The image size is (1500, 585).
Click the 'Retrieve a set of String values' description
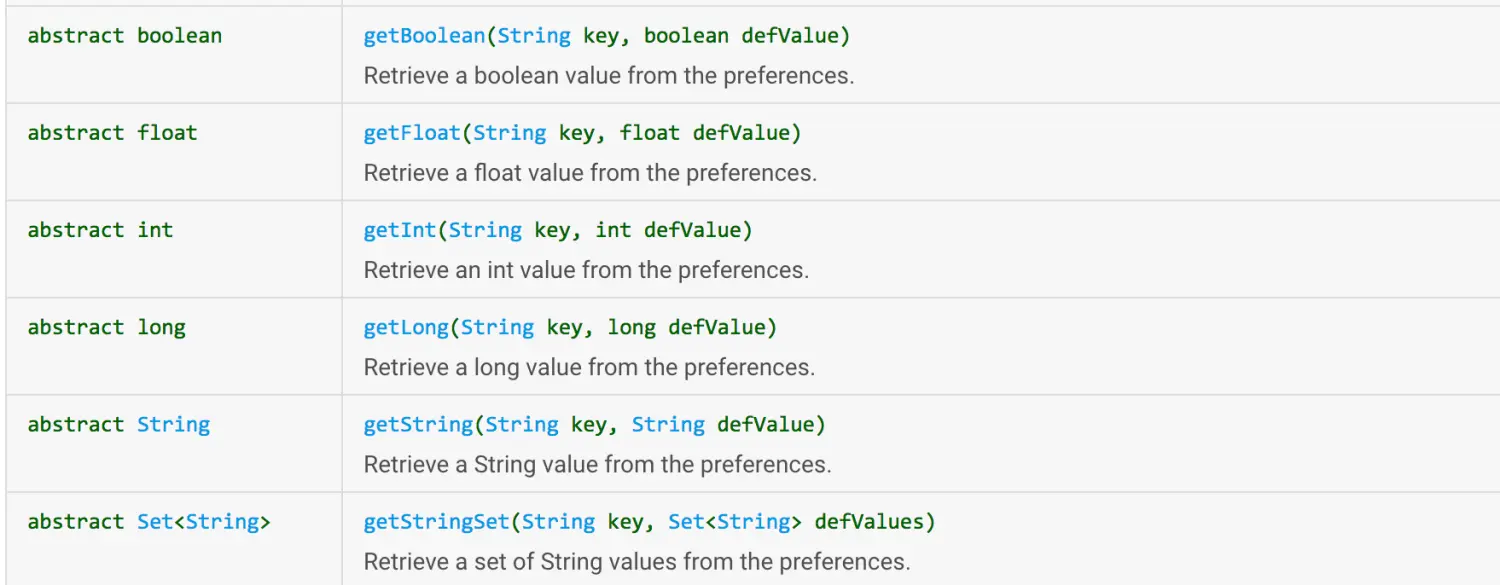point(637,561)
